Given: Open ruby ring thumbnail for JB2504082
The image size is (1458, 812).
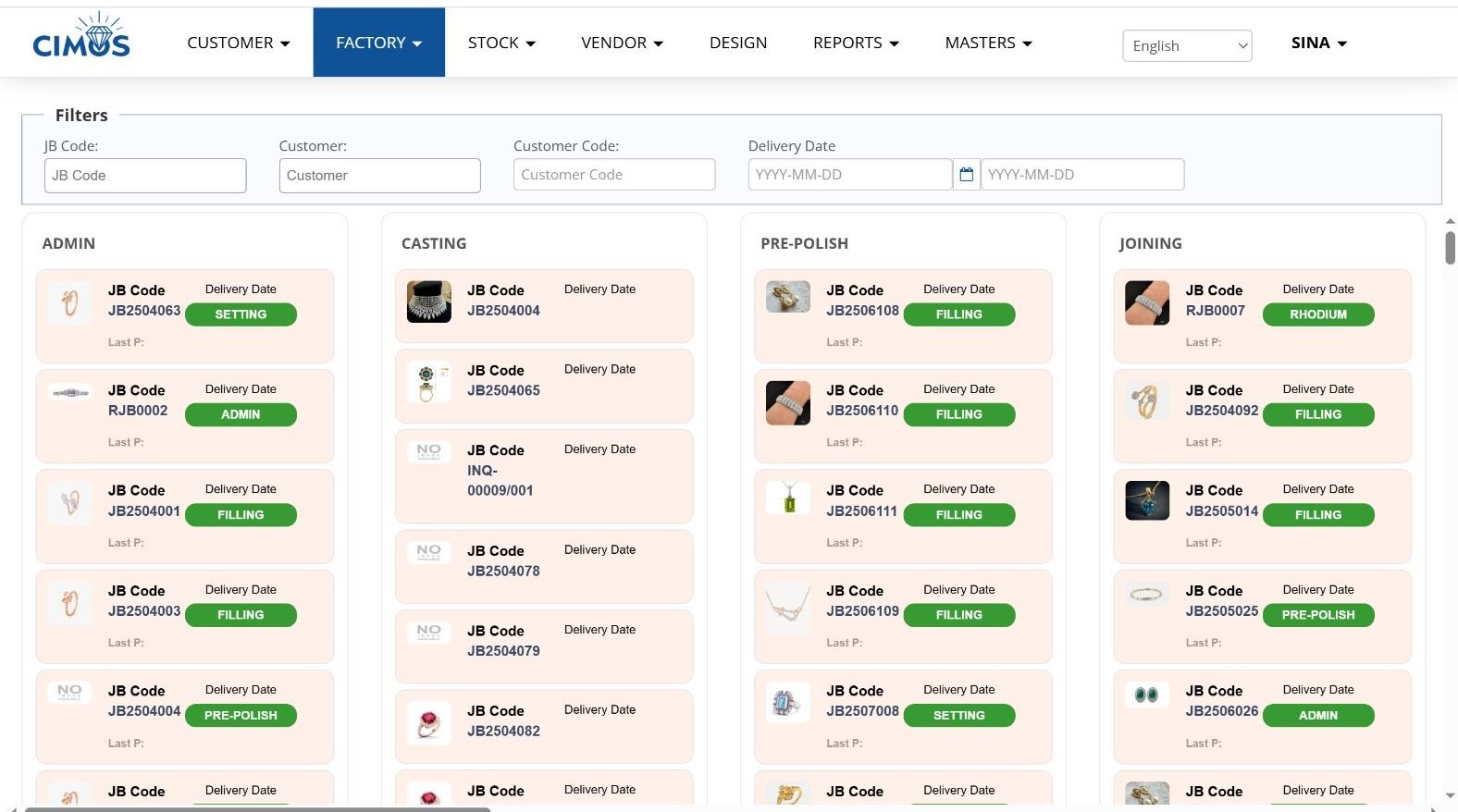Looking at the screenshot, I should point(429,723).
